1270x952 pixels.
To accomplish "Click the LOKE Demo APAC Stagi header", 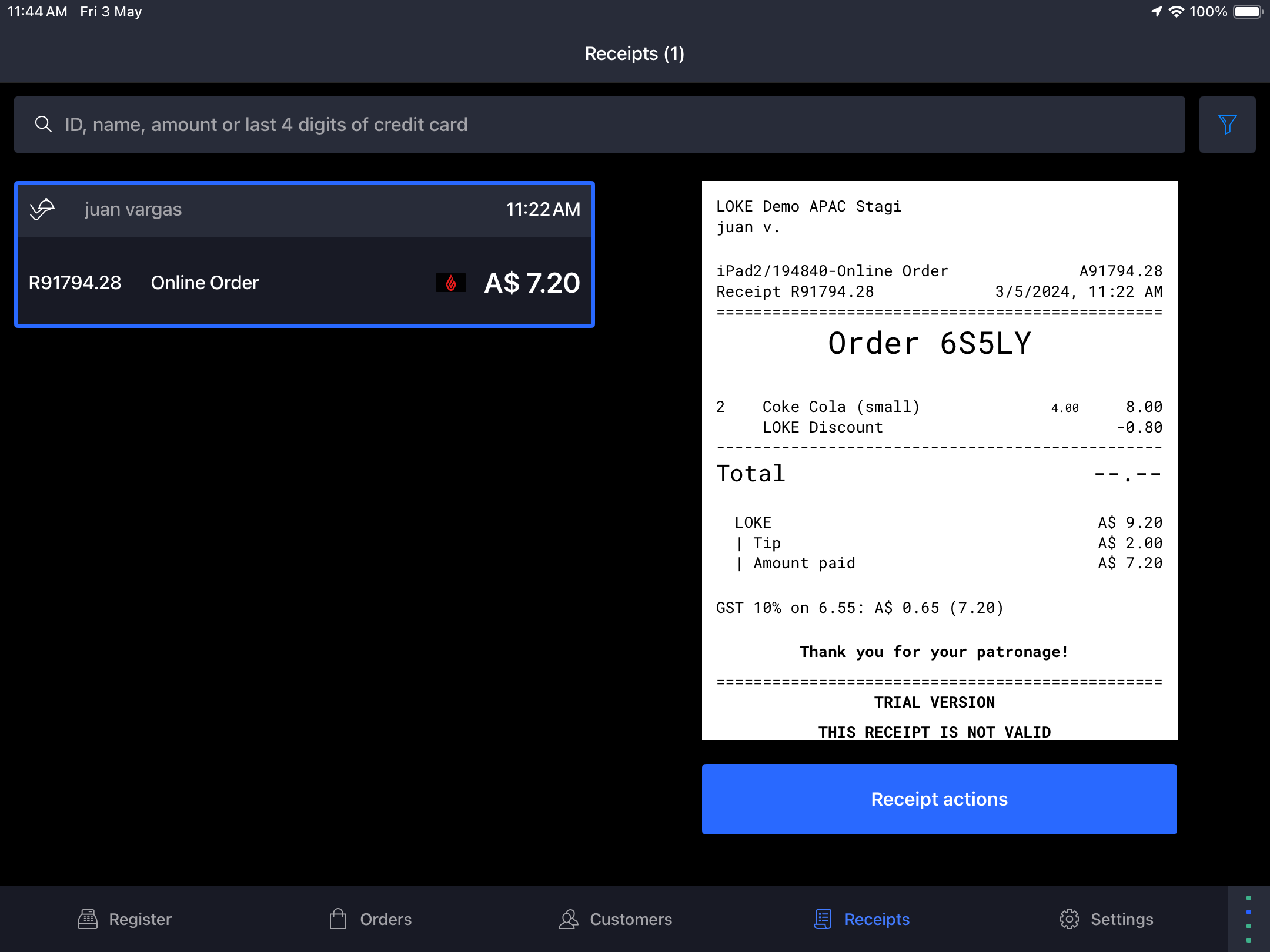I will (808, 206).
